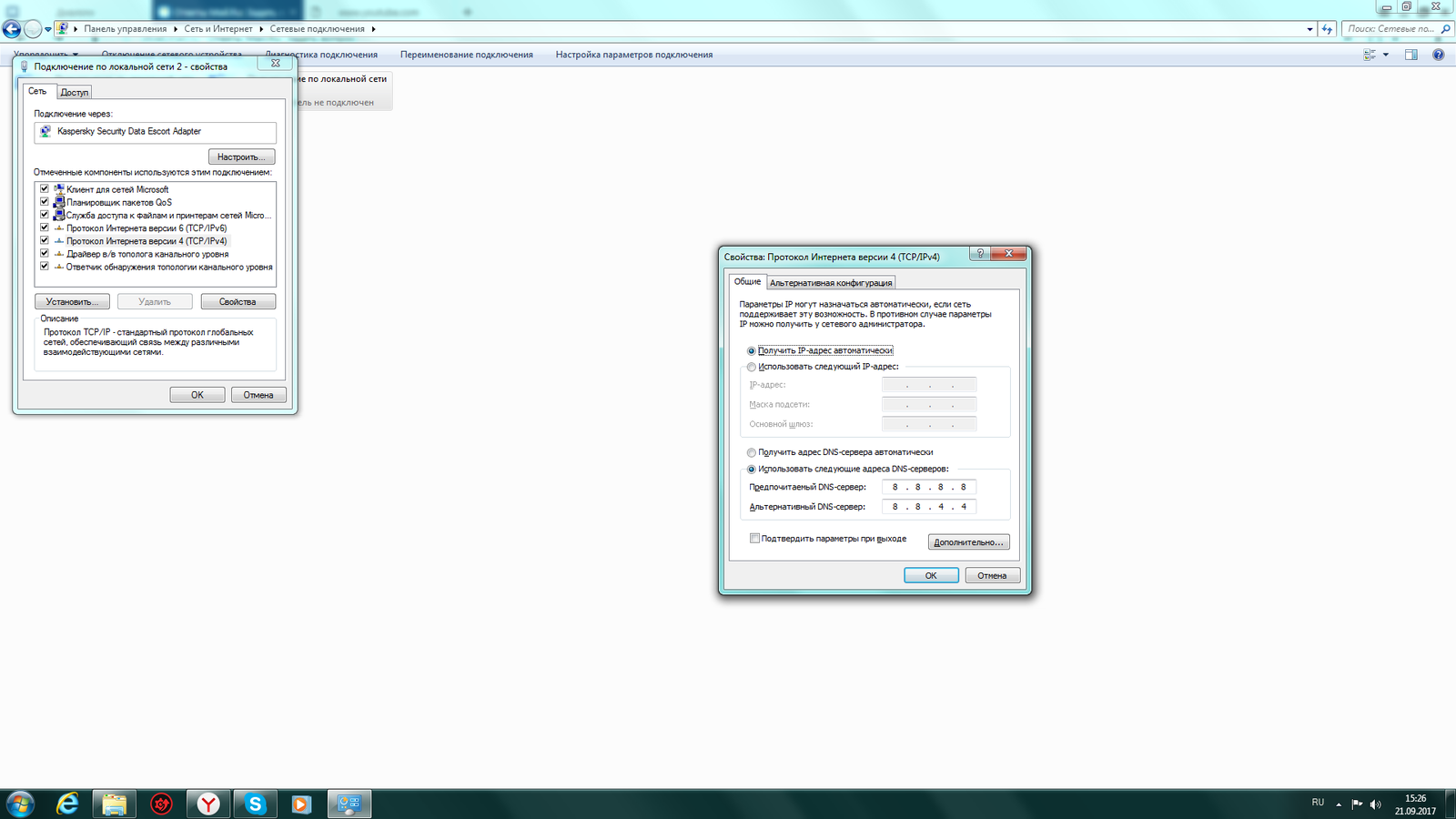Screen dimensions: 1456x819
Task: Open Windows Explorer from the taskbar
Action: pyautogui.click(x=115, y=804)
